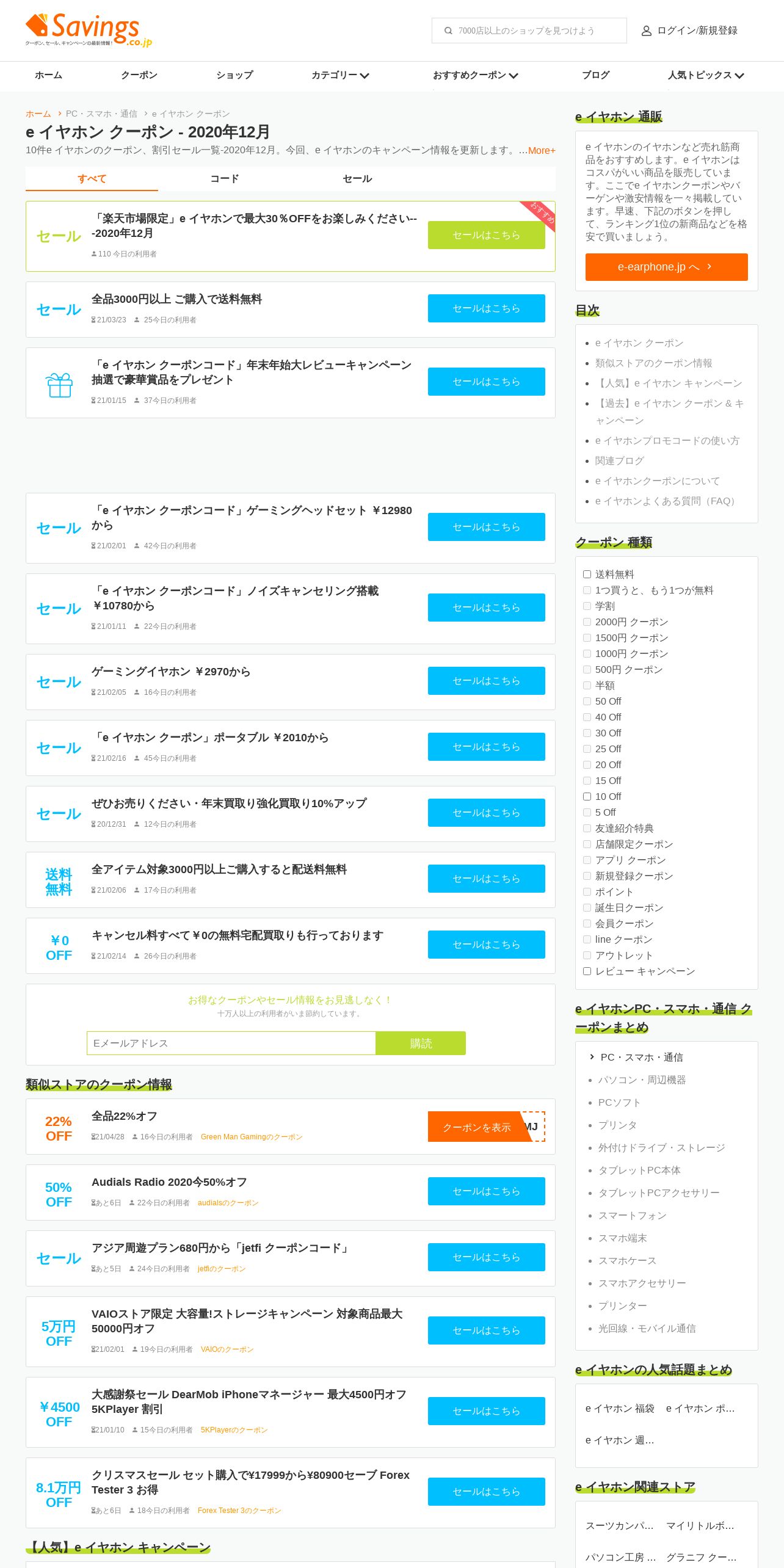This screenshot has width=784, height=1568.
Task: Check the 送料無料 checkbox
Action: point(587,574)
